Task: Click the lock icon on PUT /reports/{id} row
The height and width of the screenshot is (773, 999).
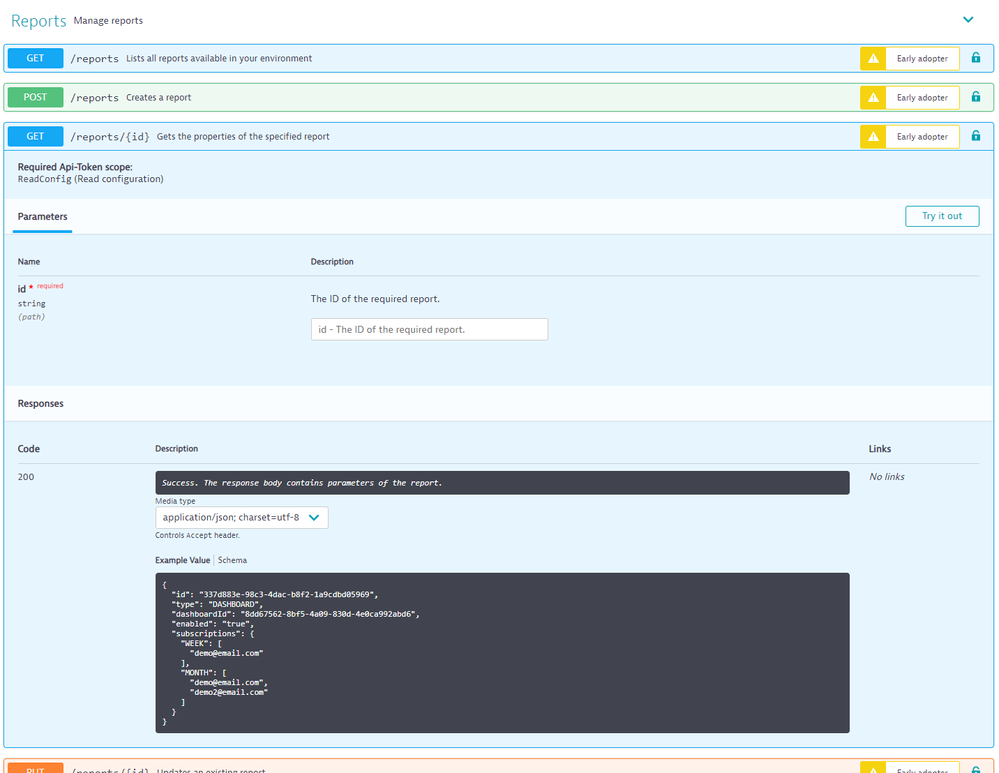Action: [976, 769]
